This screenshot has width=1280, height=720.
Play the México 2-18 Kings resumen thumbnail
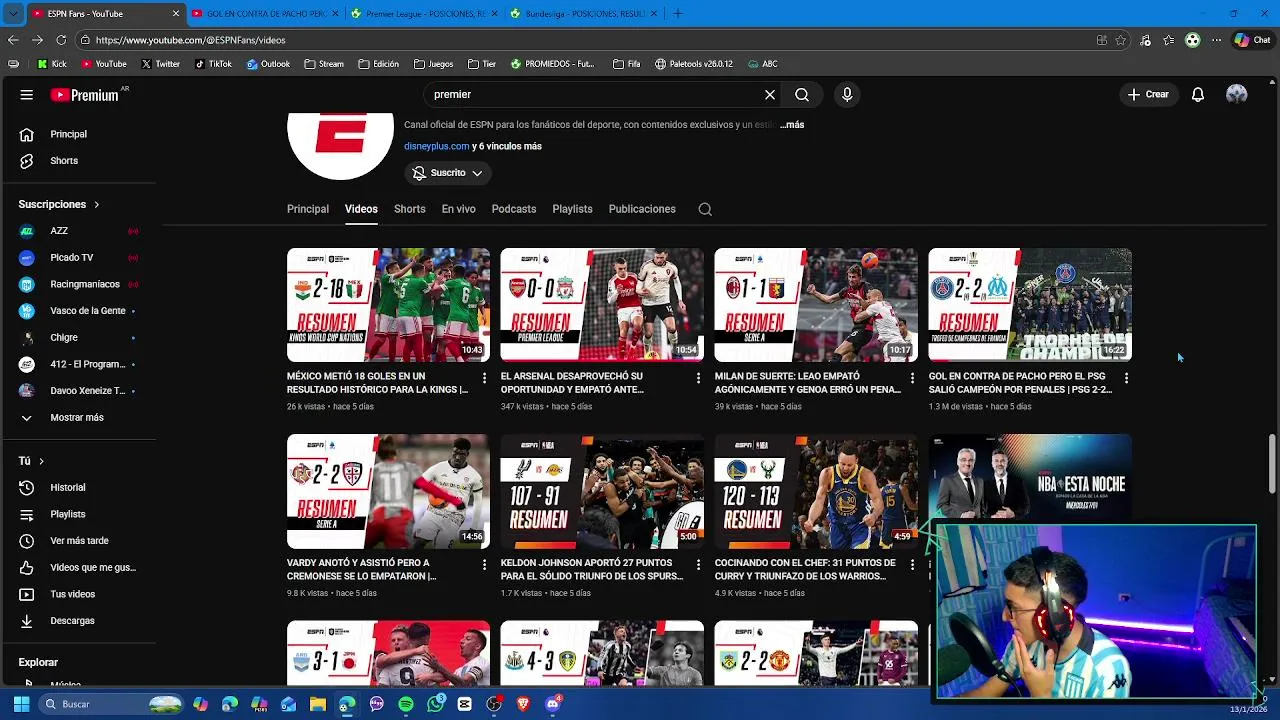click(388, 305)
